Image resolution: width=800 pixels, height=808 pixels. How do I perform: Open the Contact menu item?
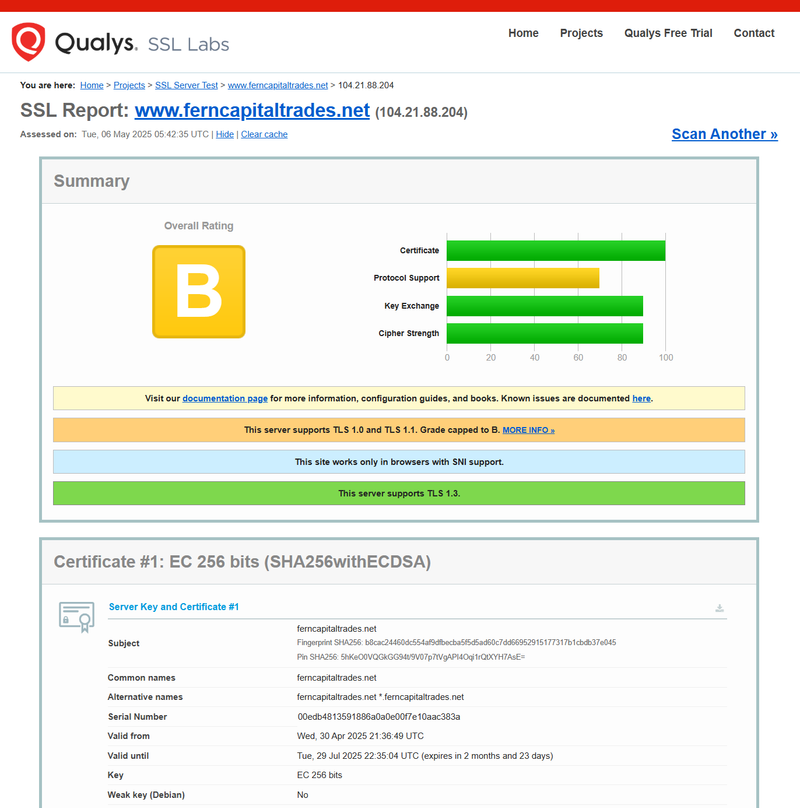754,33
